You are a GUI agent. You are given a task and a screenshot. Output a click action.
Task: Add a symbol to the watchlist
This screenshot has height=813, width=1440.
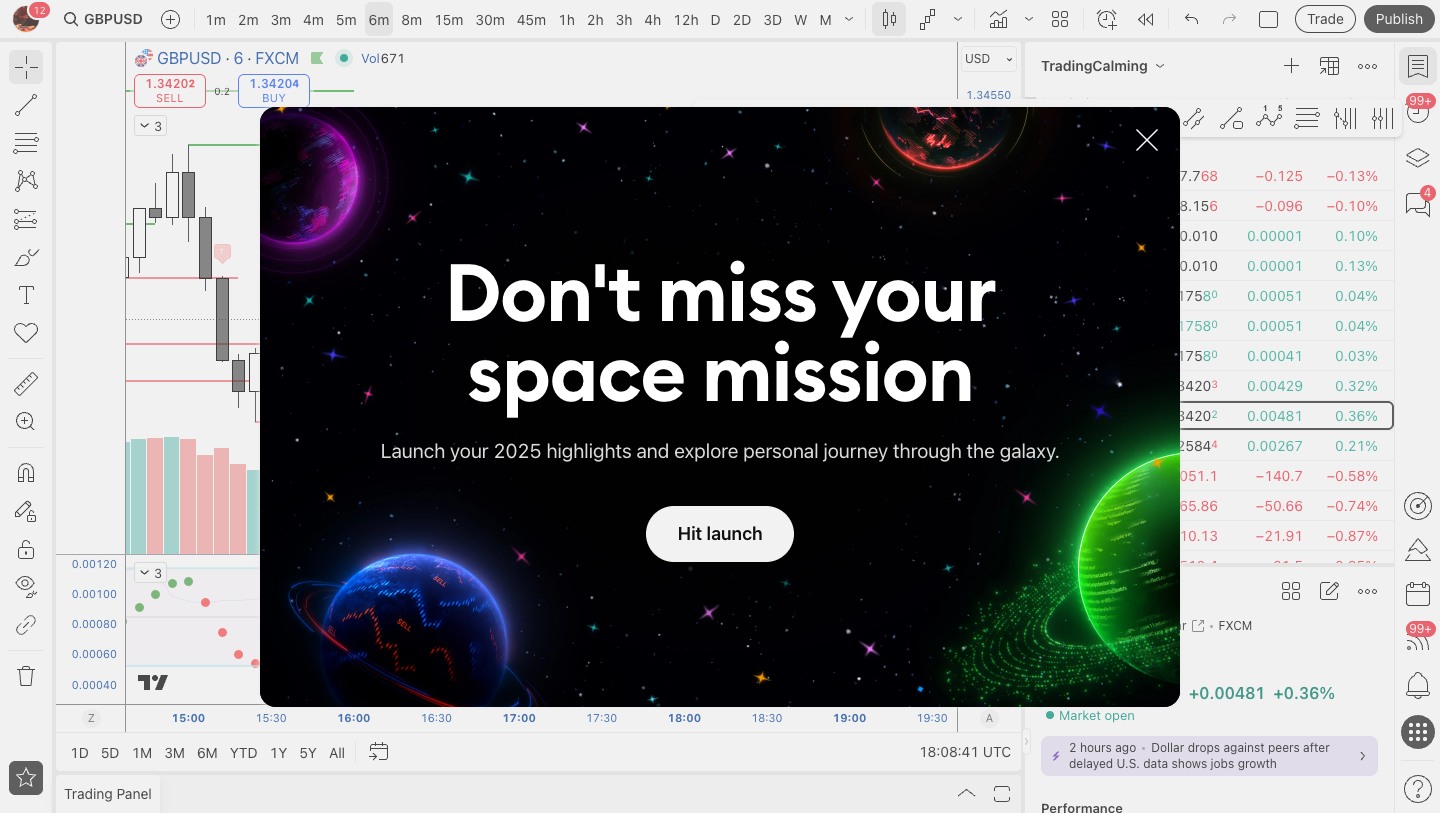pyautogui.click(x=1291, y=66)
